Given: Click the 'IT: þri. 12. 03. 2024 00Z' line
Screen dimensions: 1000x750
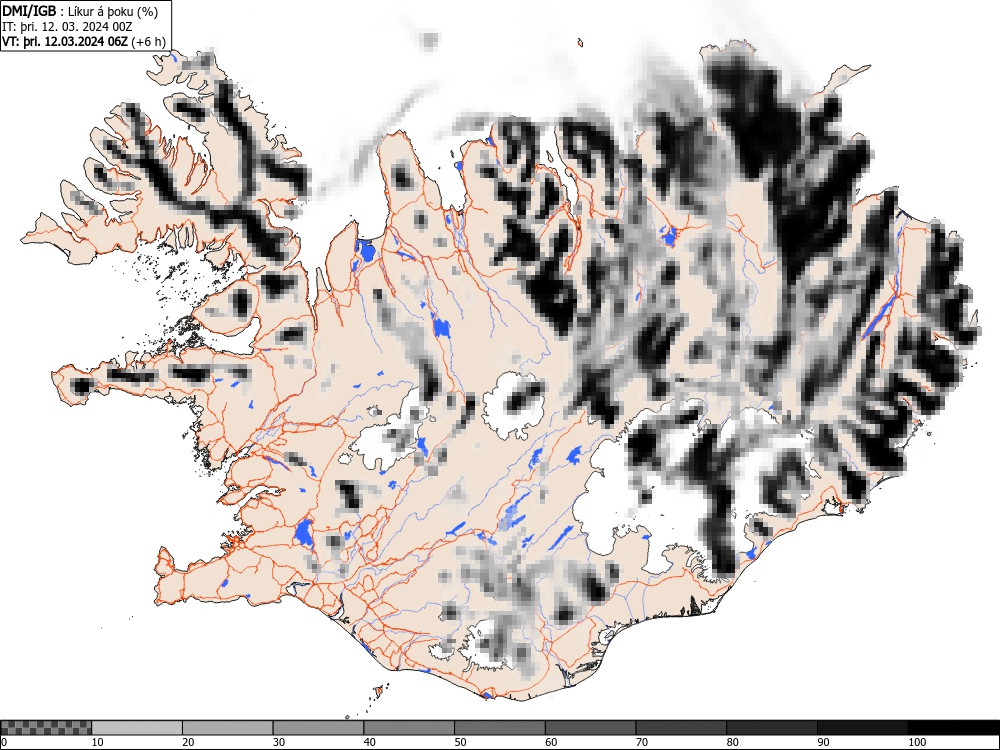Looking at the screenshot, I should tap(67, 26).
